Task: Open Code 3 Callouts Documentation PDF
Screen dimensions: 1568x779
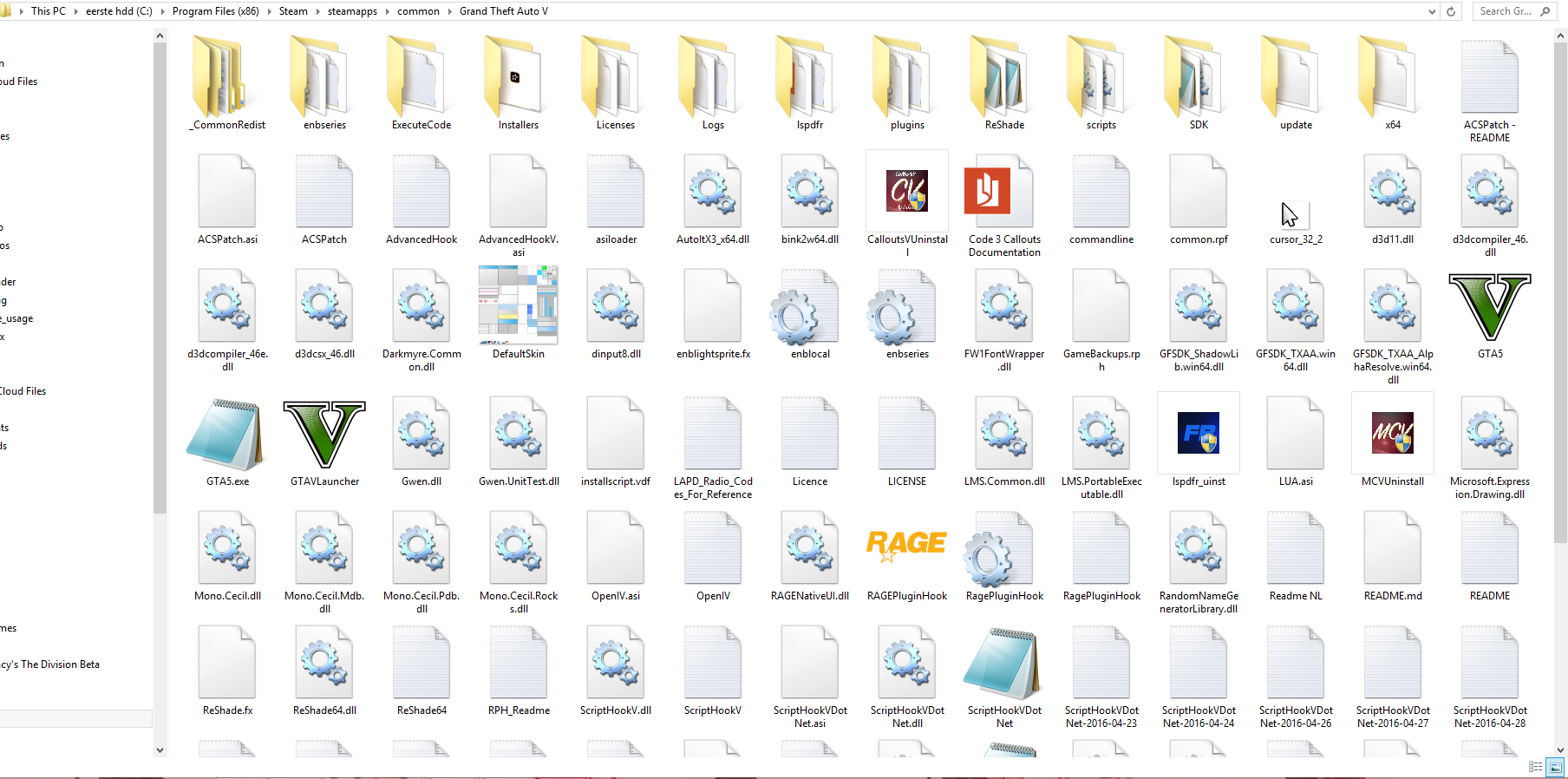Action: [998, 191]
